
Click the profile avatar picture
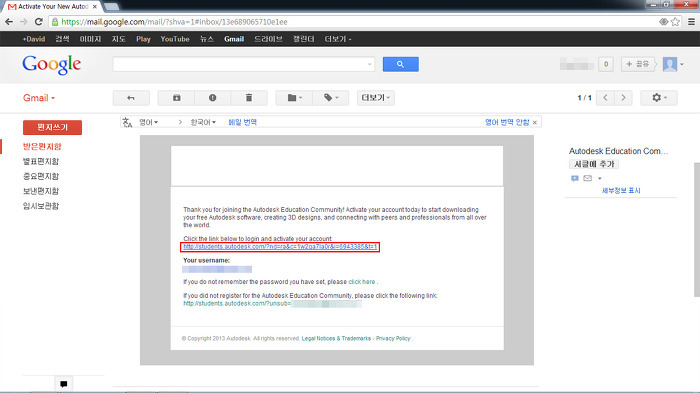pyautogui.click(x=670, y=64)
